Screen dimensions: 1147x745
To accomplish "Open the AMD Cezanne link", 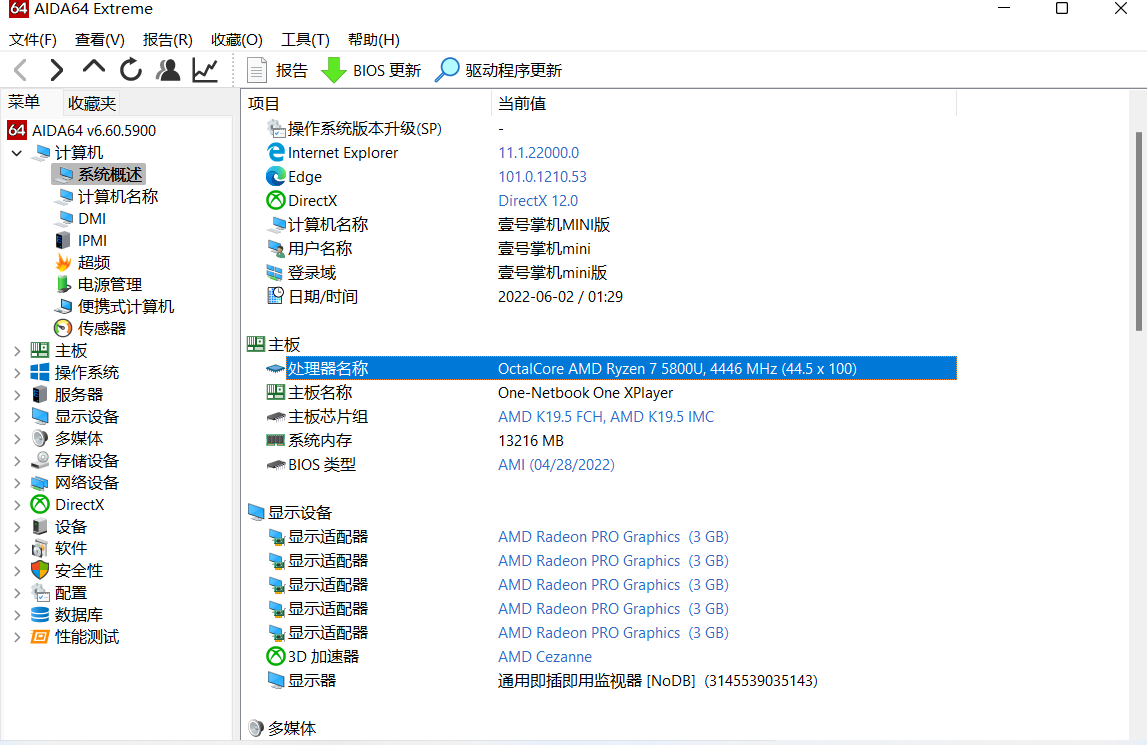I will point(545,656).
